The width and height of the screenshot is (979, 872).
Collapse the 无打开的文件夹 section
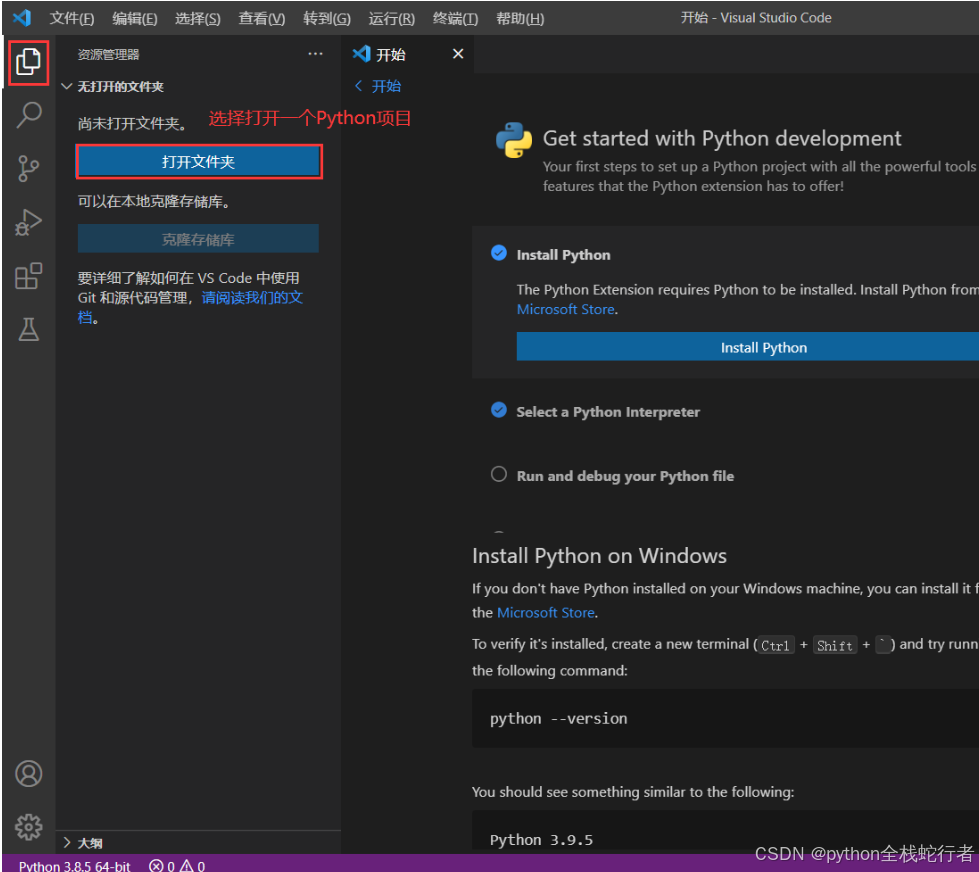67,86
